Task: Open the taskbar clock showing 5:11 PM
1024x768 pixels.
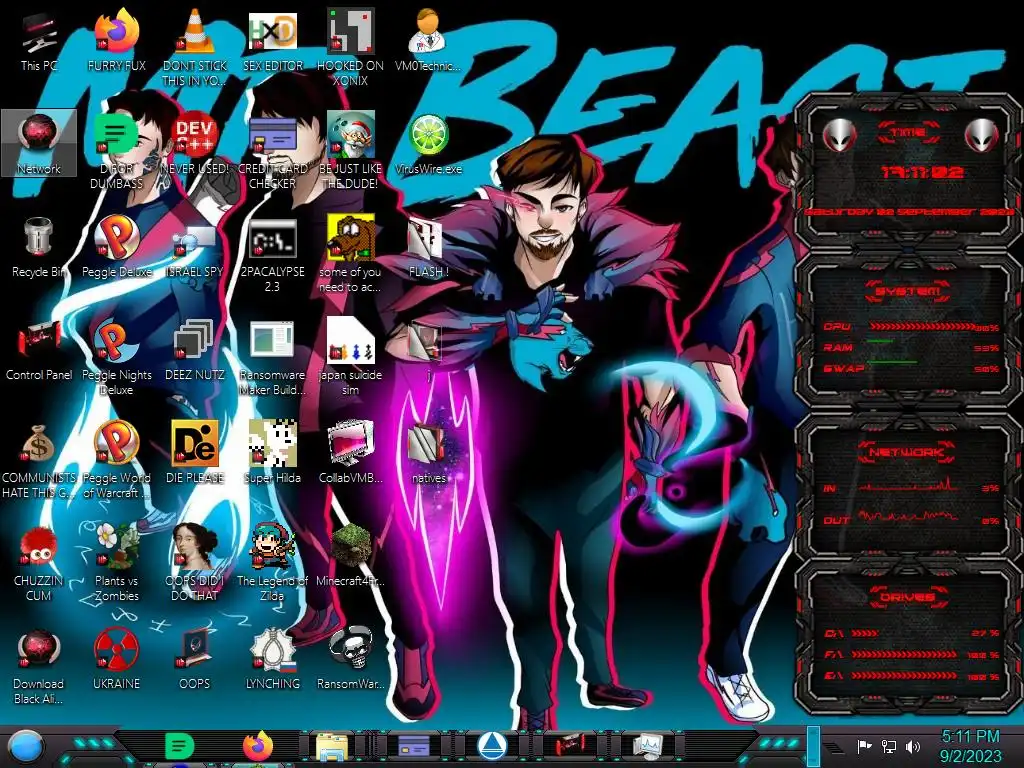Action: point(970,746)
